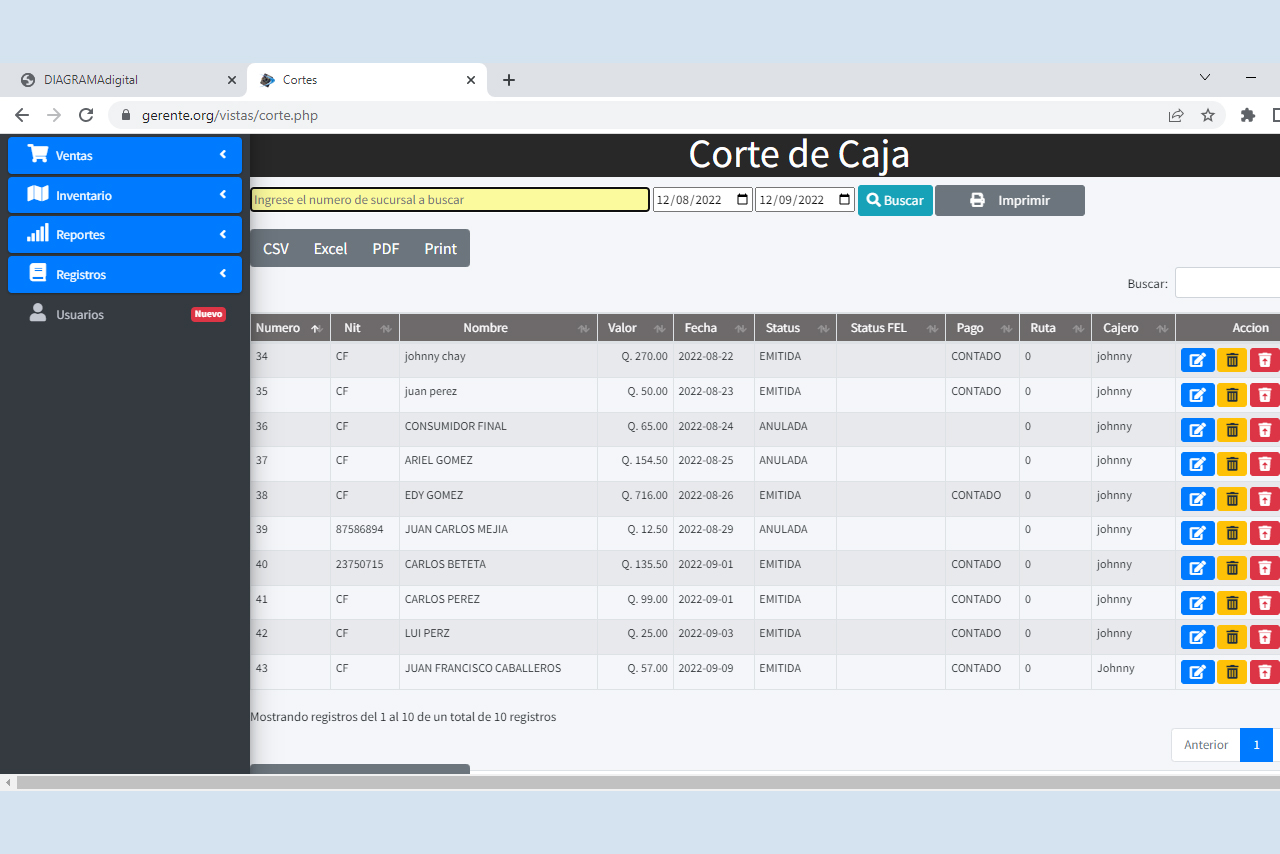Close the DIAGRAMAdigital tab
The height and width of the screenshot is (854, 1280).
(232, 80)
